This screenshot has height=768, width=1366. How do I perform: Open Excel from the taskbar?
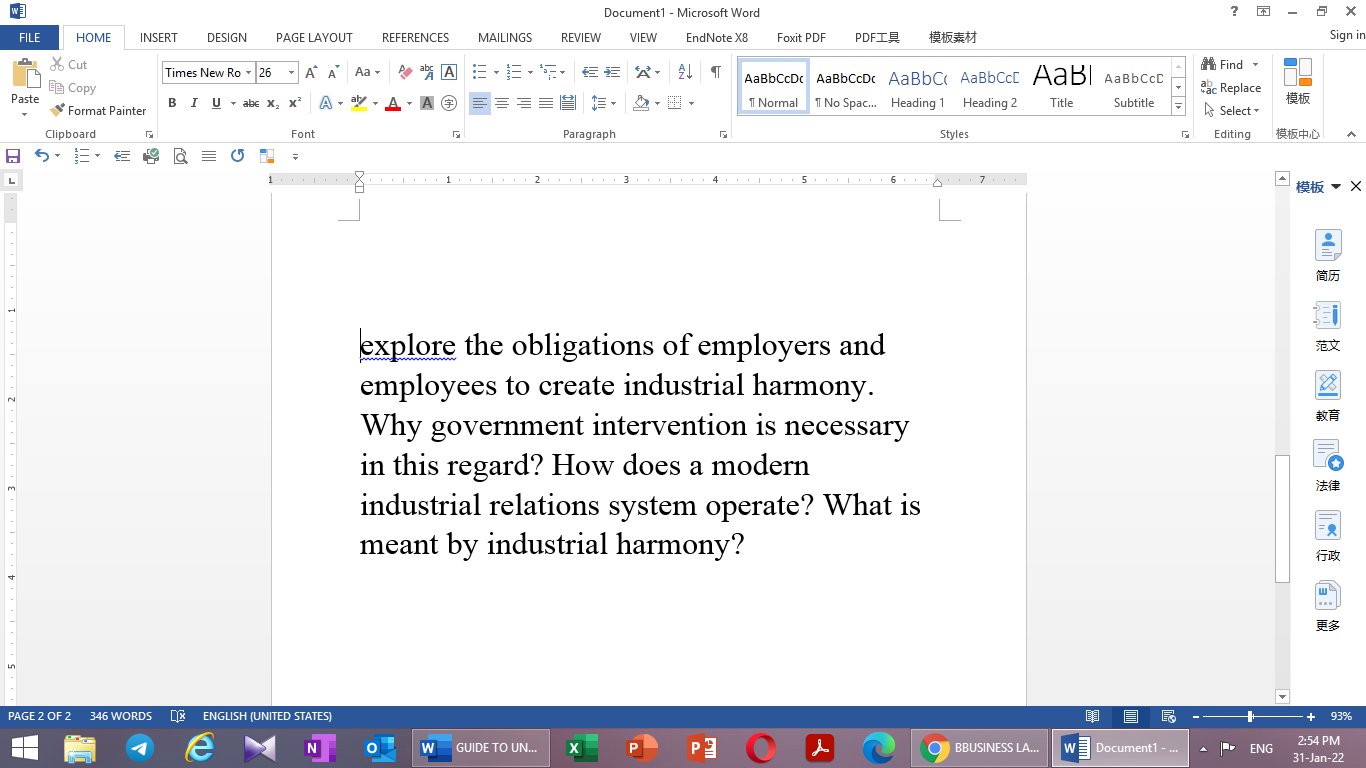(x=580, y=747)
